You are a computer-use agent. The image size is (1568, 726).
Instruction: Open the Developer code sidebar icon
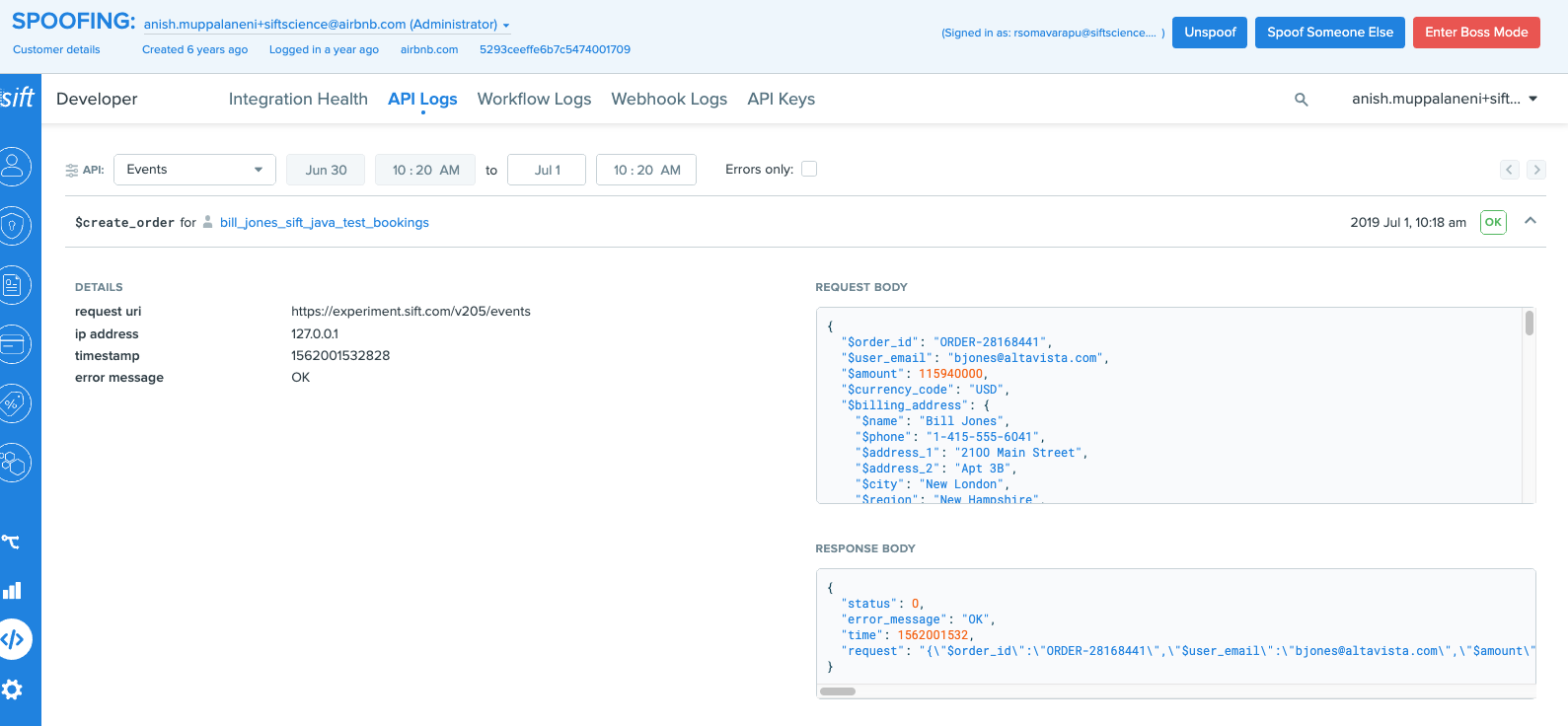(x=13, y=639)
